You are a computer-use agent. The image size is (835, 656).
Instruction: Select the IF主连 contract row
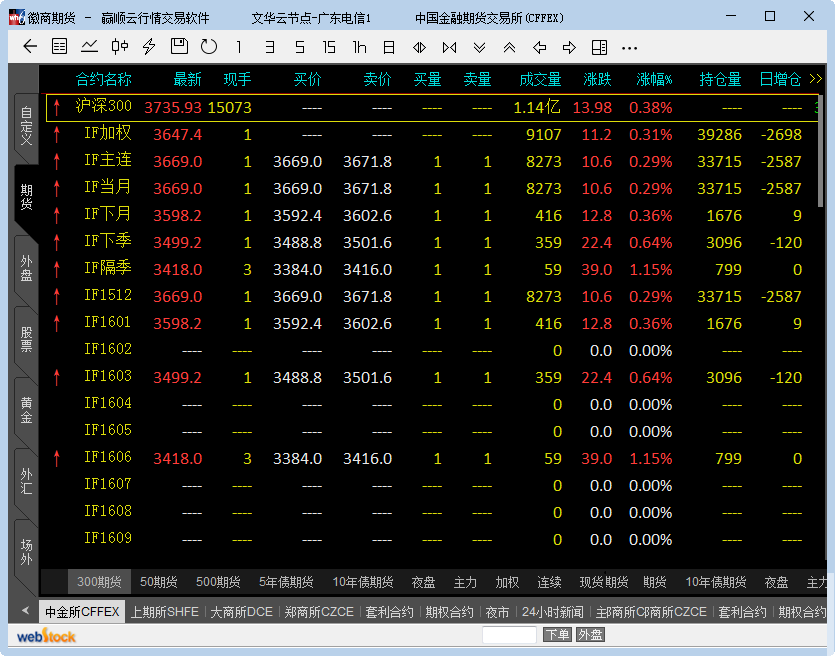[x=108, y=161]
